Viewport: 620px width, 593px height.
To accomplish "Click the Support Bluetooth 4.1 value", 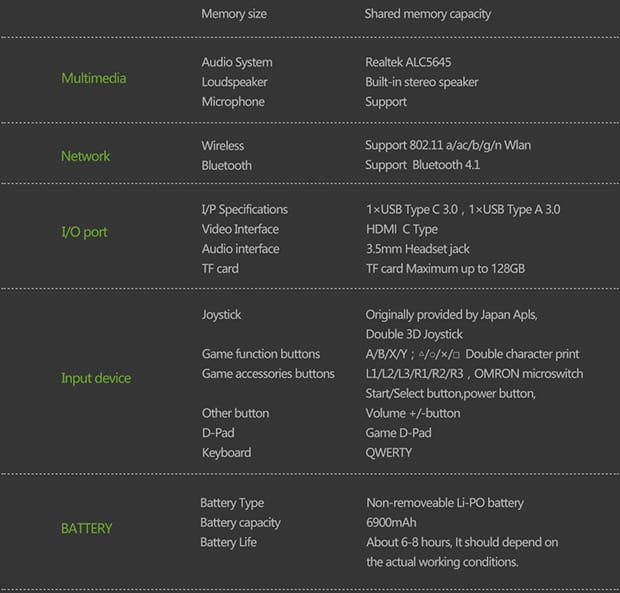I will click(x=422, y=165).
